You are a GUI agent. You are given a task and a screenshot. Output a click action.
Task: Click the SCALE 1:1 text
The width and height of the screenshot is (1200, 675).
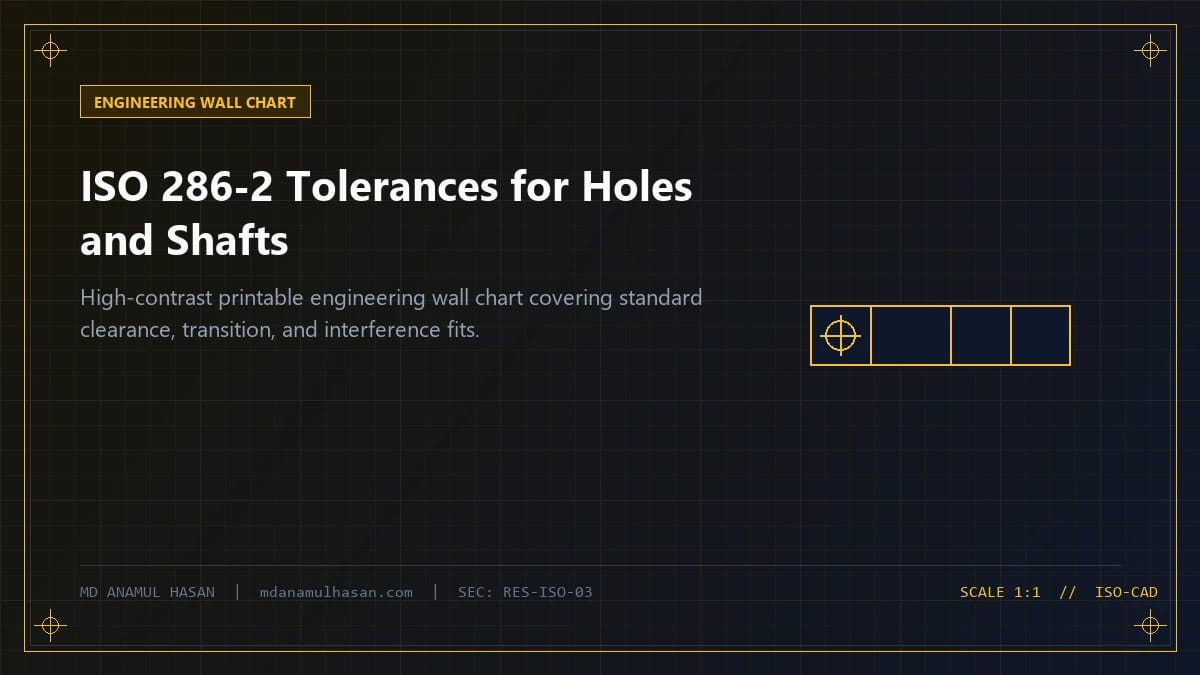pyautogui.click(x=1000, y=592)
